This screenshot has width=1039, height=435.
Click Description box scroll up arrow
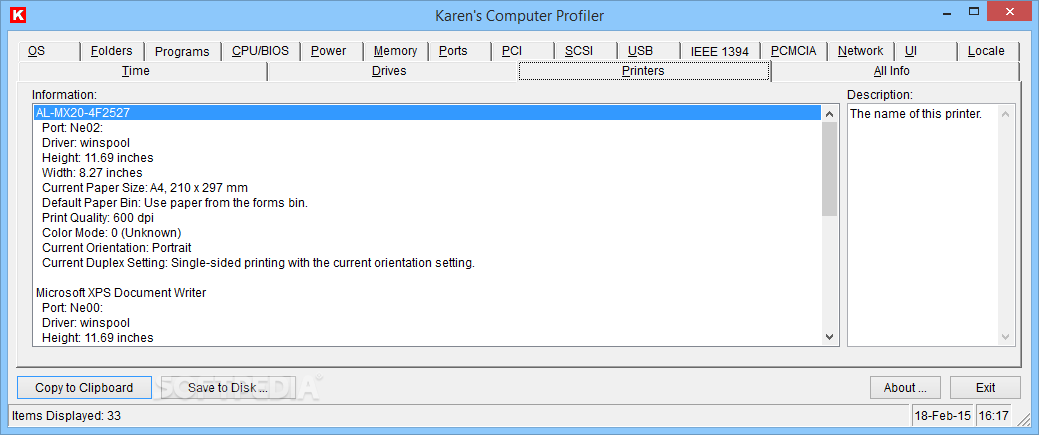coord(1006,114)
